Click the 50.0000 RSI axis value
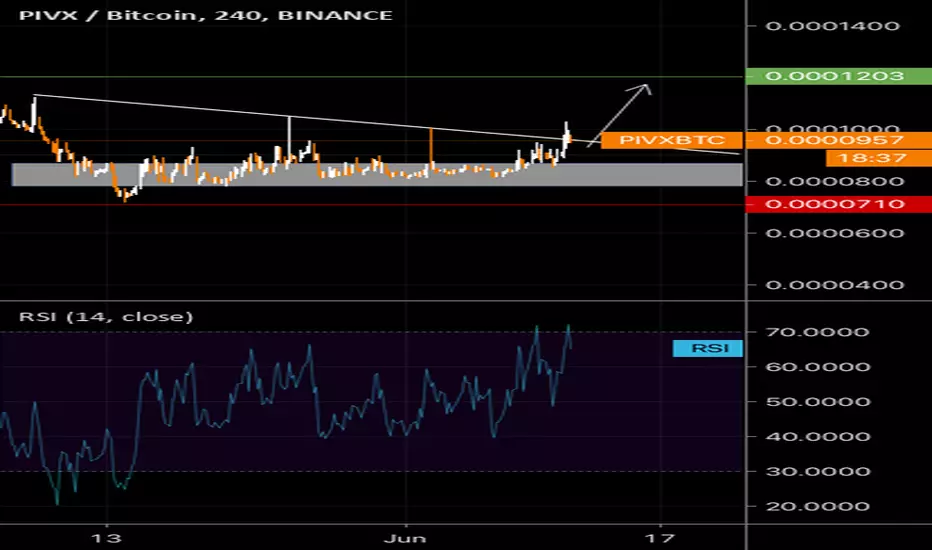932x550 pixels. coord(817,402)
